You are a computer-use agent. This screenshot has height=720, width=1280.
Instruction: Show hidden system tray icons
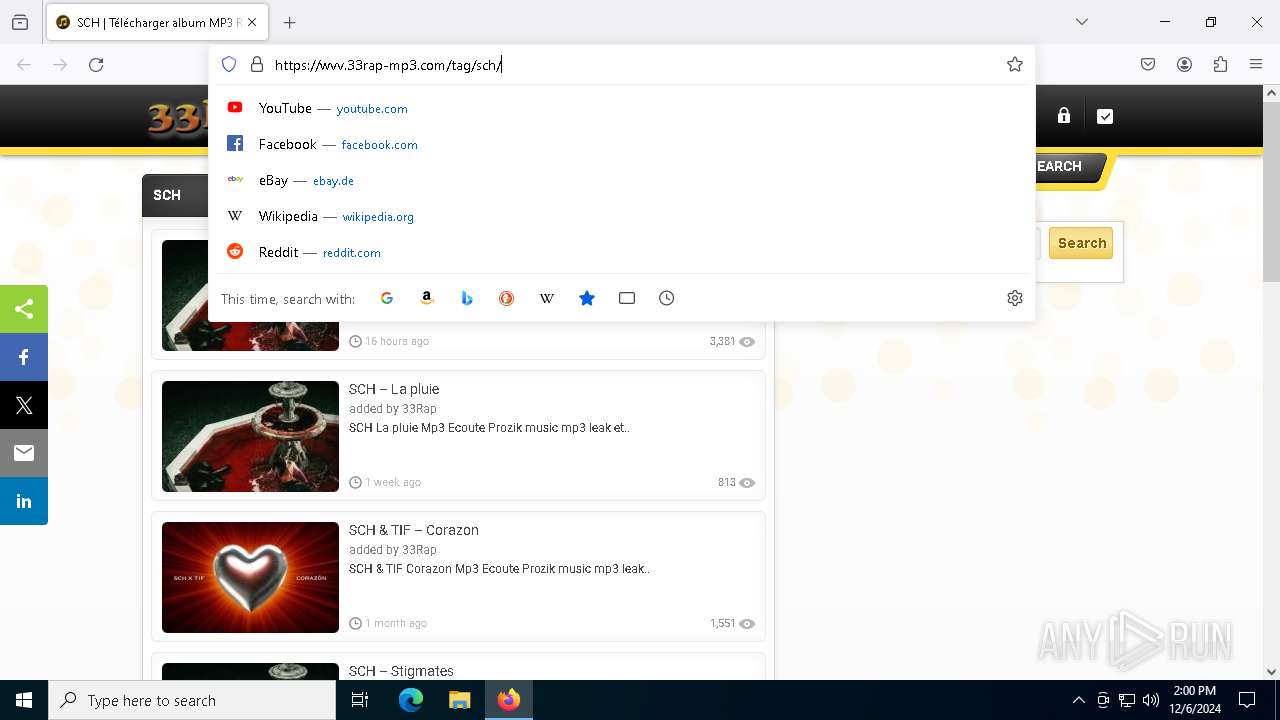(x=1078, y=700)
